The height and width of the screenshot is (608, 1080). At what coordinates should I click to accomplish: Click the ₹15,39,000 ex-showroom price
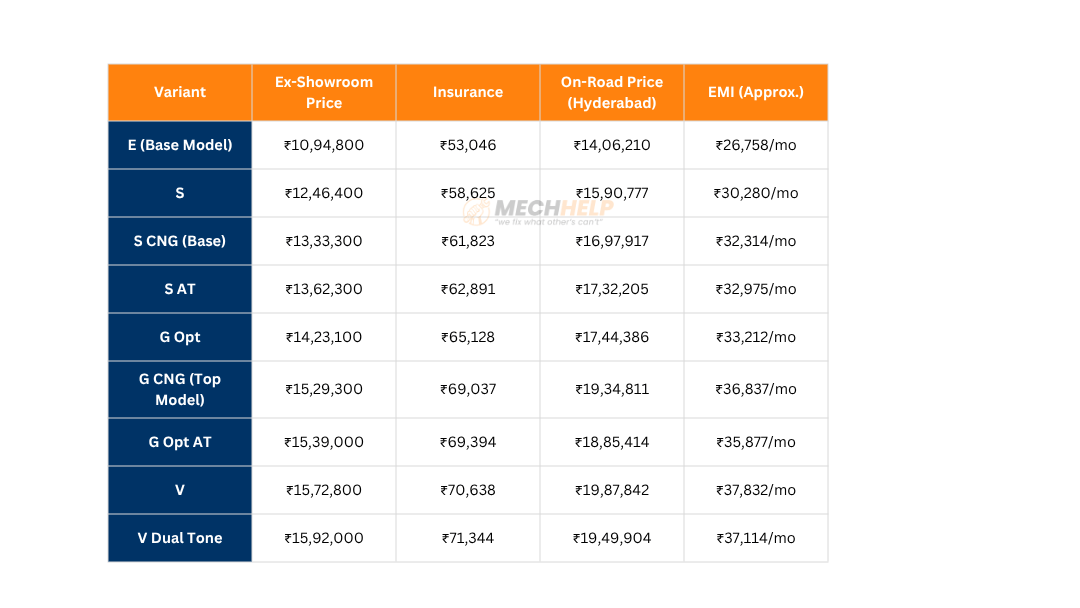[x=324, y=442]
